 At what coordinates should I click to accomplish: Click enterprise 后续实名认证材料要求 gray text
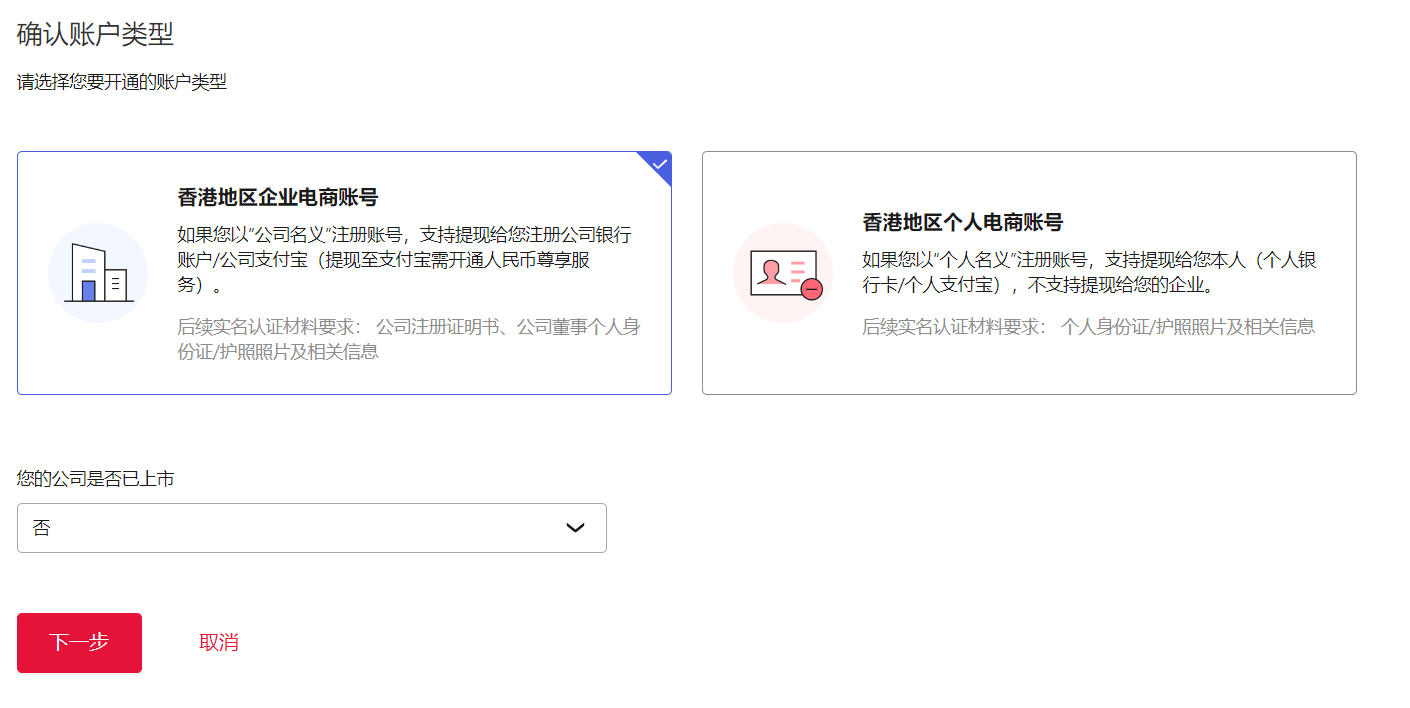(x=408, y=339)
